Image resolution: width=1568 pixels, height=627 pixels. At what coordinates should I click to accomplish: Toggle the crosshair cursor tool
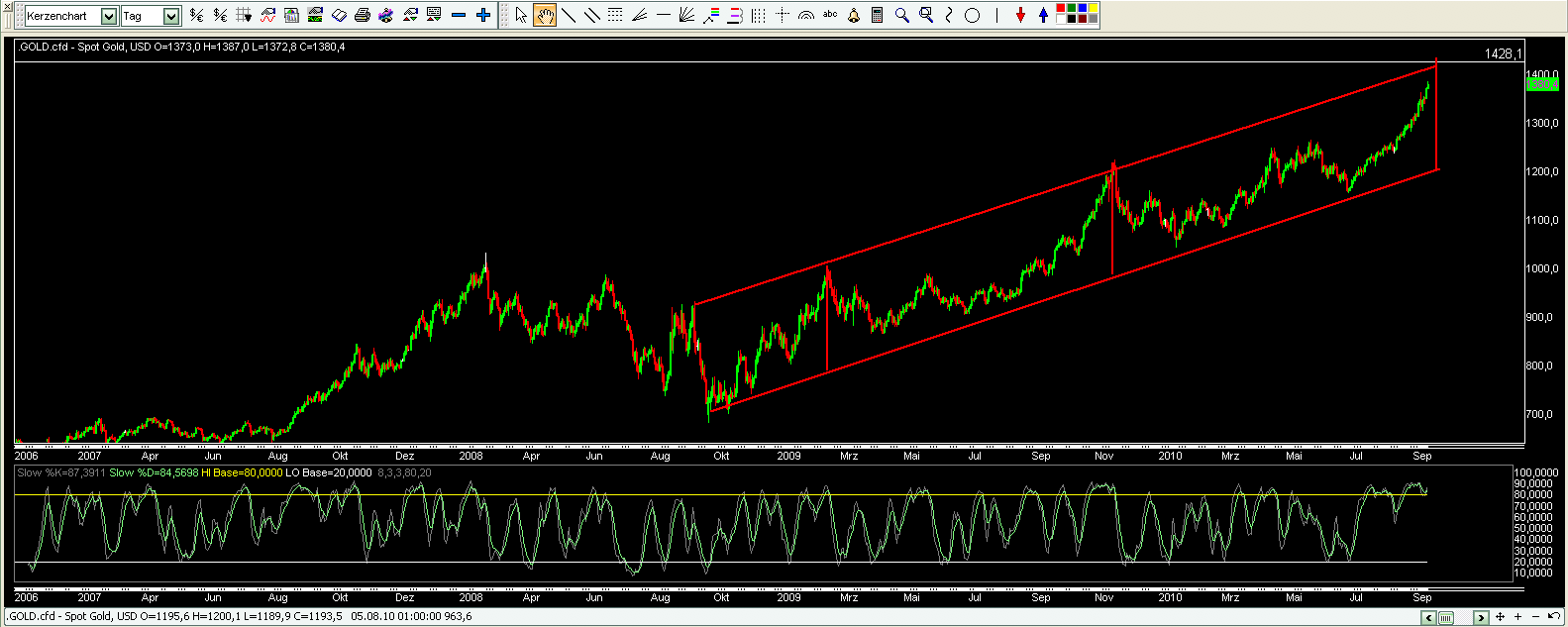pyautogui.click(x=783, y=15)
